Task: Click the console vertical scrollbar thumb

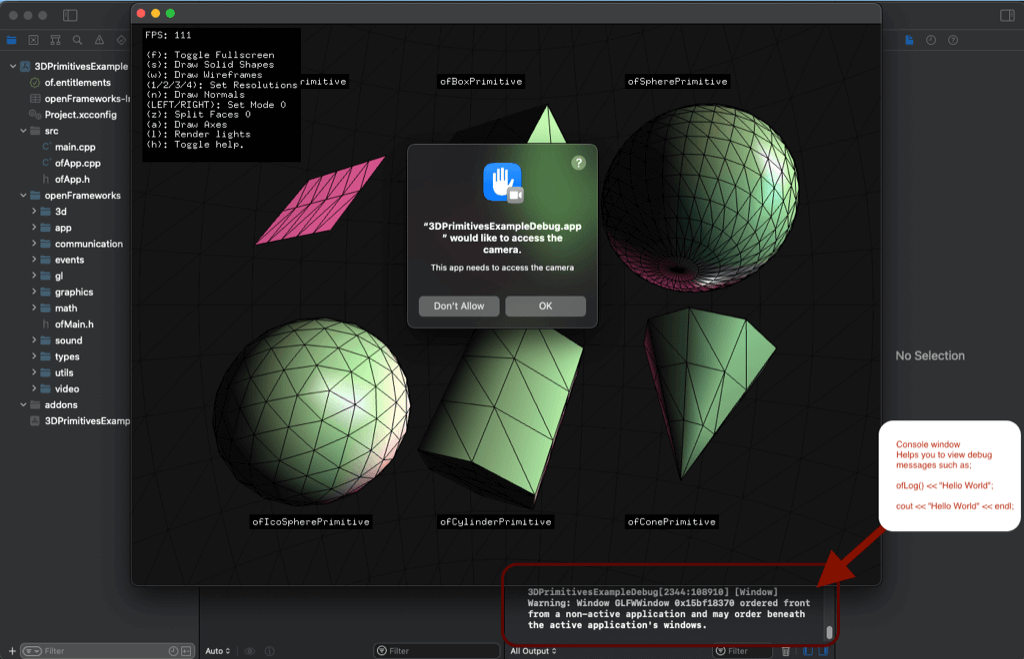Action: pos(829,632)
